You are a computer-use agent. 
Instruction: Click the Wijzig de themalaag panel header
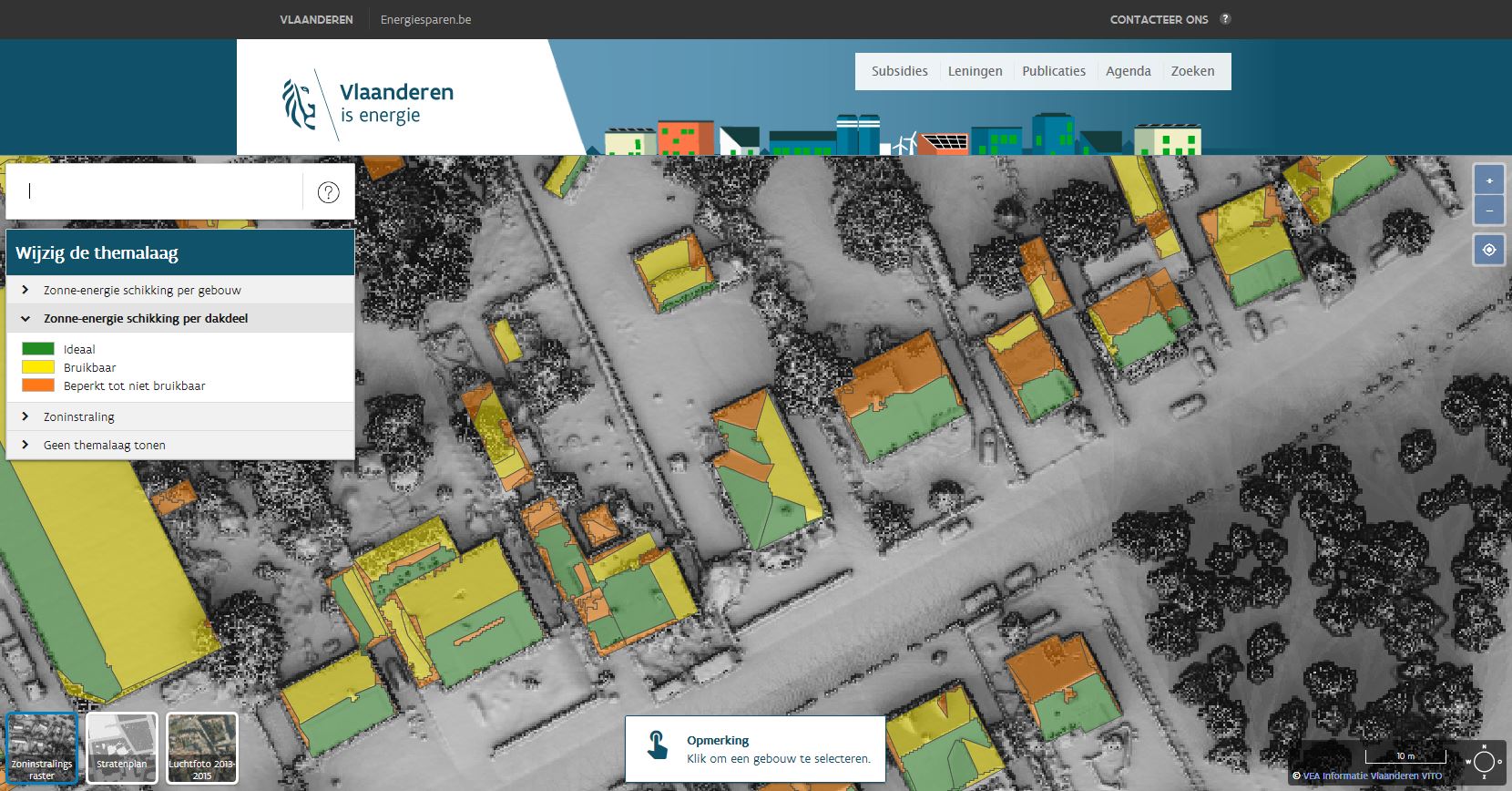point(180,252)
